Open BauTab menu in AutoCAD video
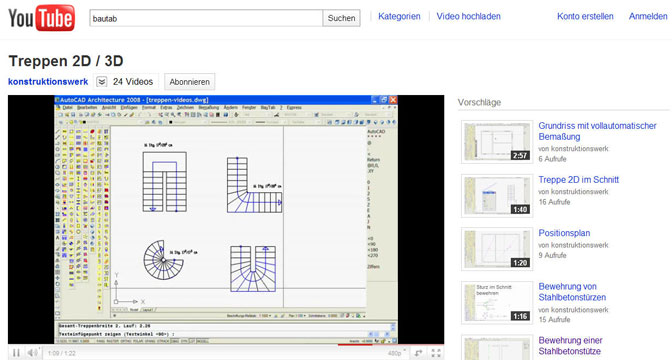Viewport: 672px width, 360px height. coord(268,108)
